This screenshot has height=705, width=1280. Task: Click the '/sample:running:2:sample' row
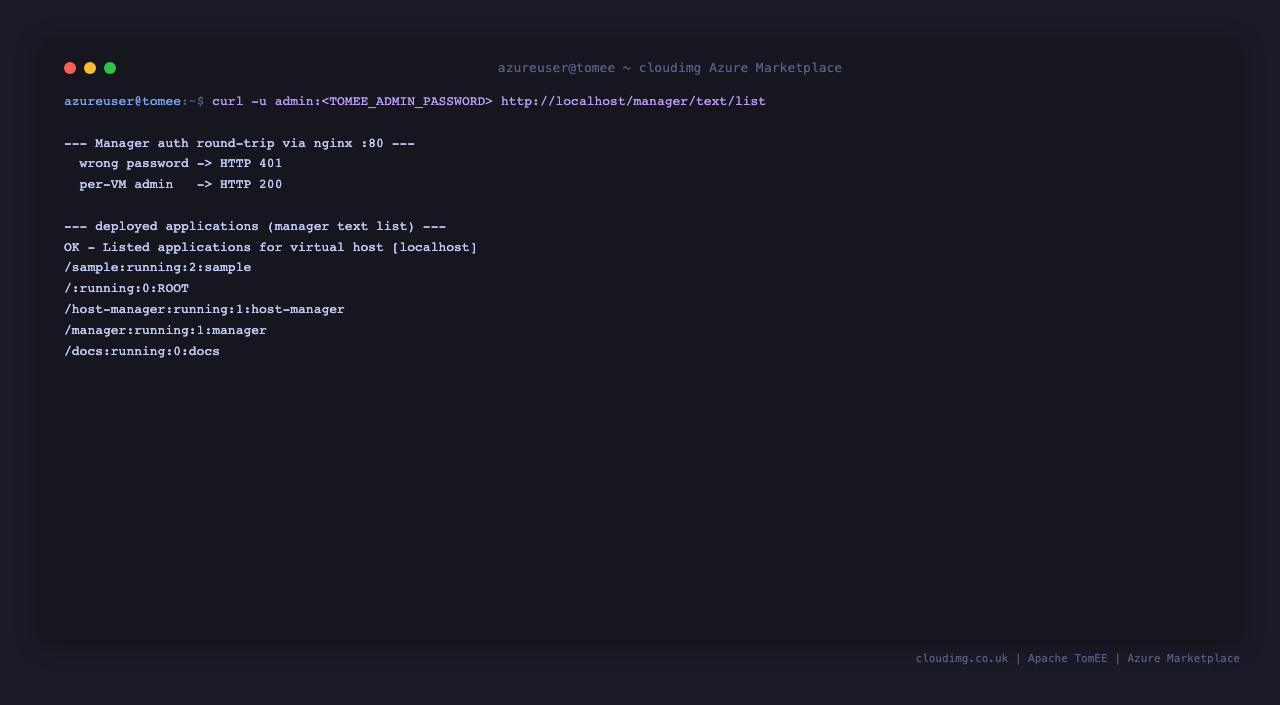coord(158,268)
